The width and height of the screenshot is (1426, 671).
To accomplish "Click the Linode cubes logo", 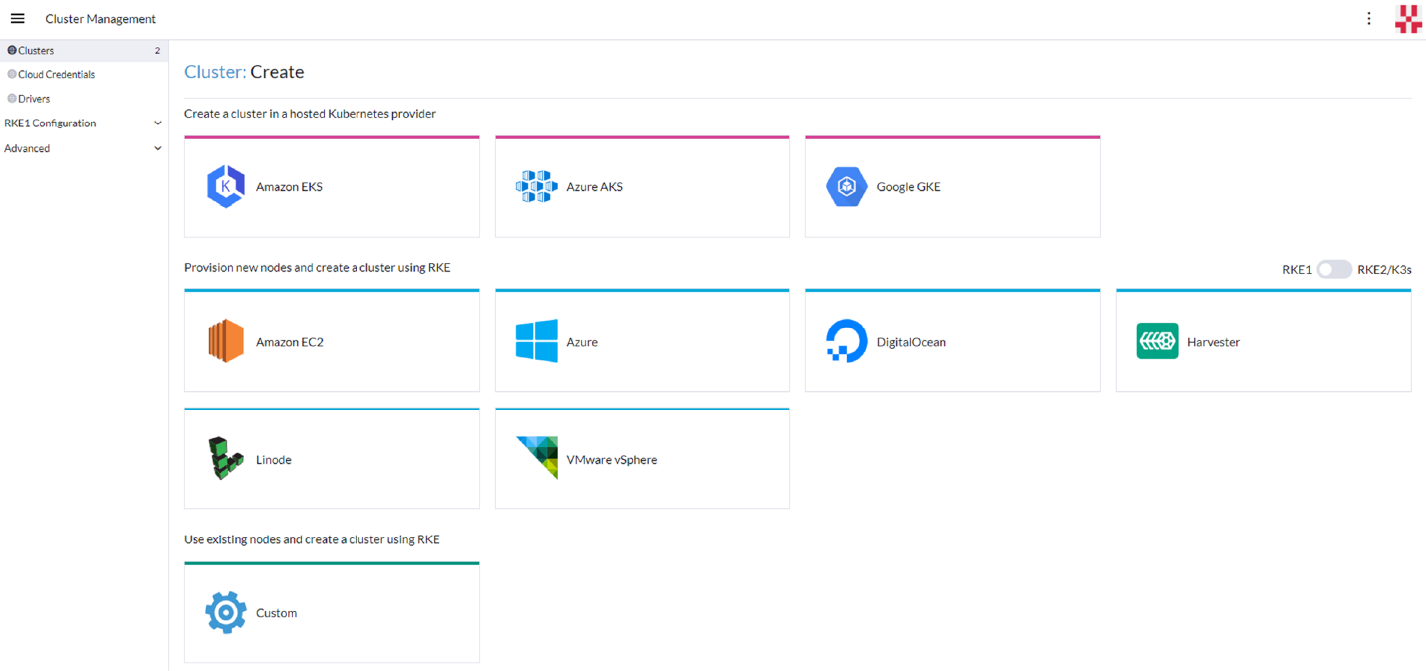I will 226,459.
